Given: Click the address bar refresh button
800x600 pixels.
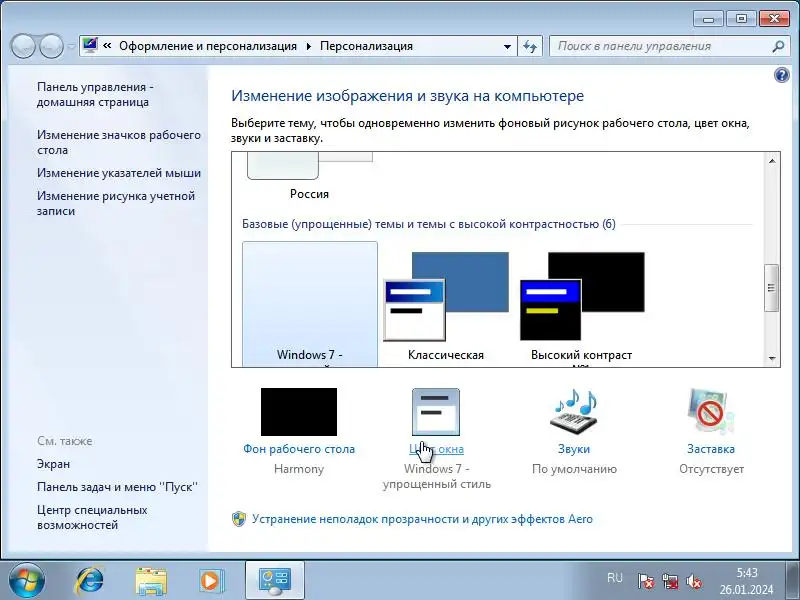Looking at the screenshot, I should (x=530, y=46).
